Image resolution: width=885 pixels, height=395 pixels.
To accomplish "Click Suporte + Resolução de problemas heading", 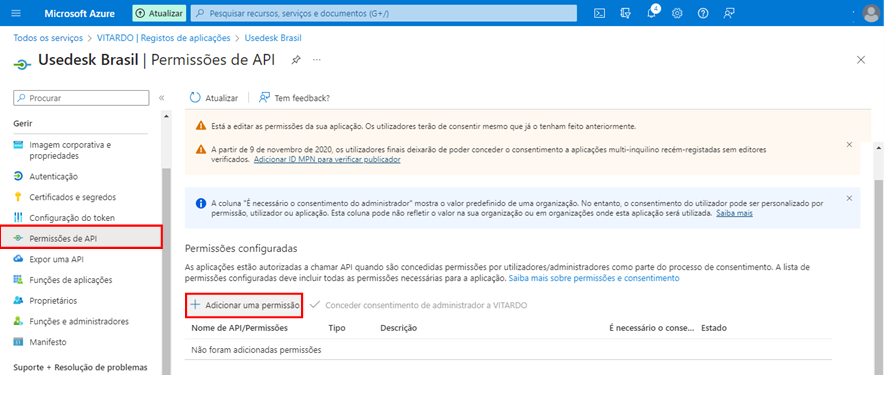I will (80, 367).
